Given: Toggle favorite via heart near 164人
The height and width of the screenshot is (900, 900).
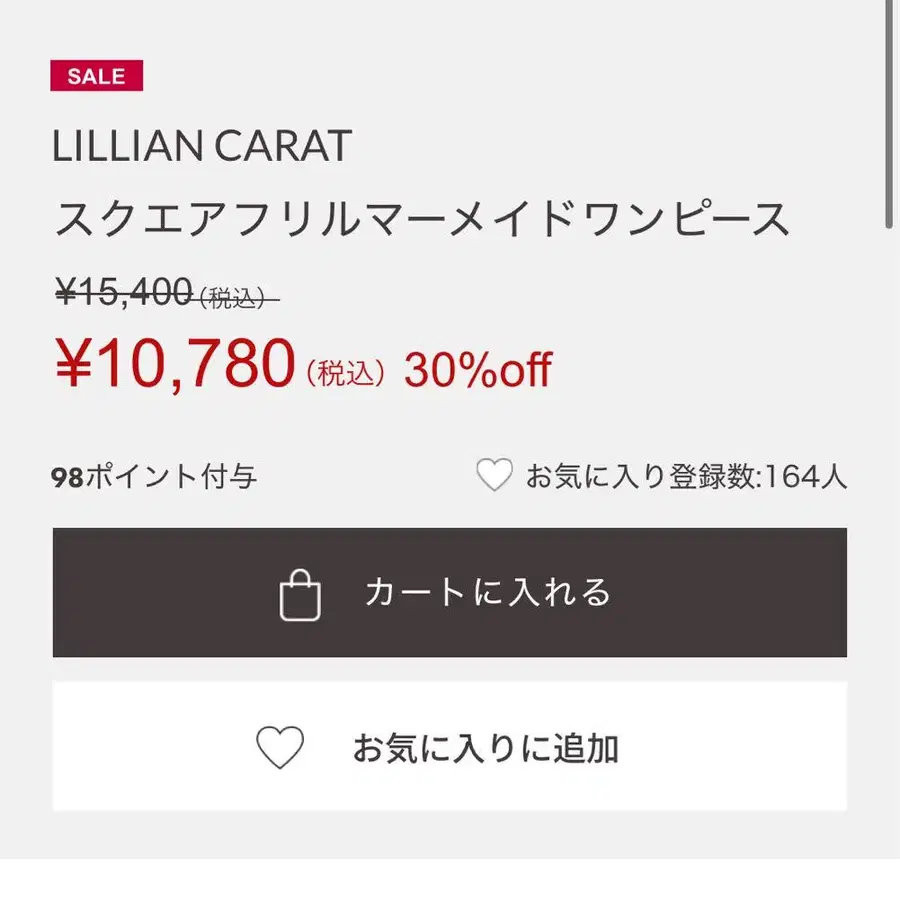Looking at the screenshot, I should click(x=494, y=475).
